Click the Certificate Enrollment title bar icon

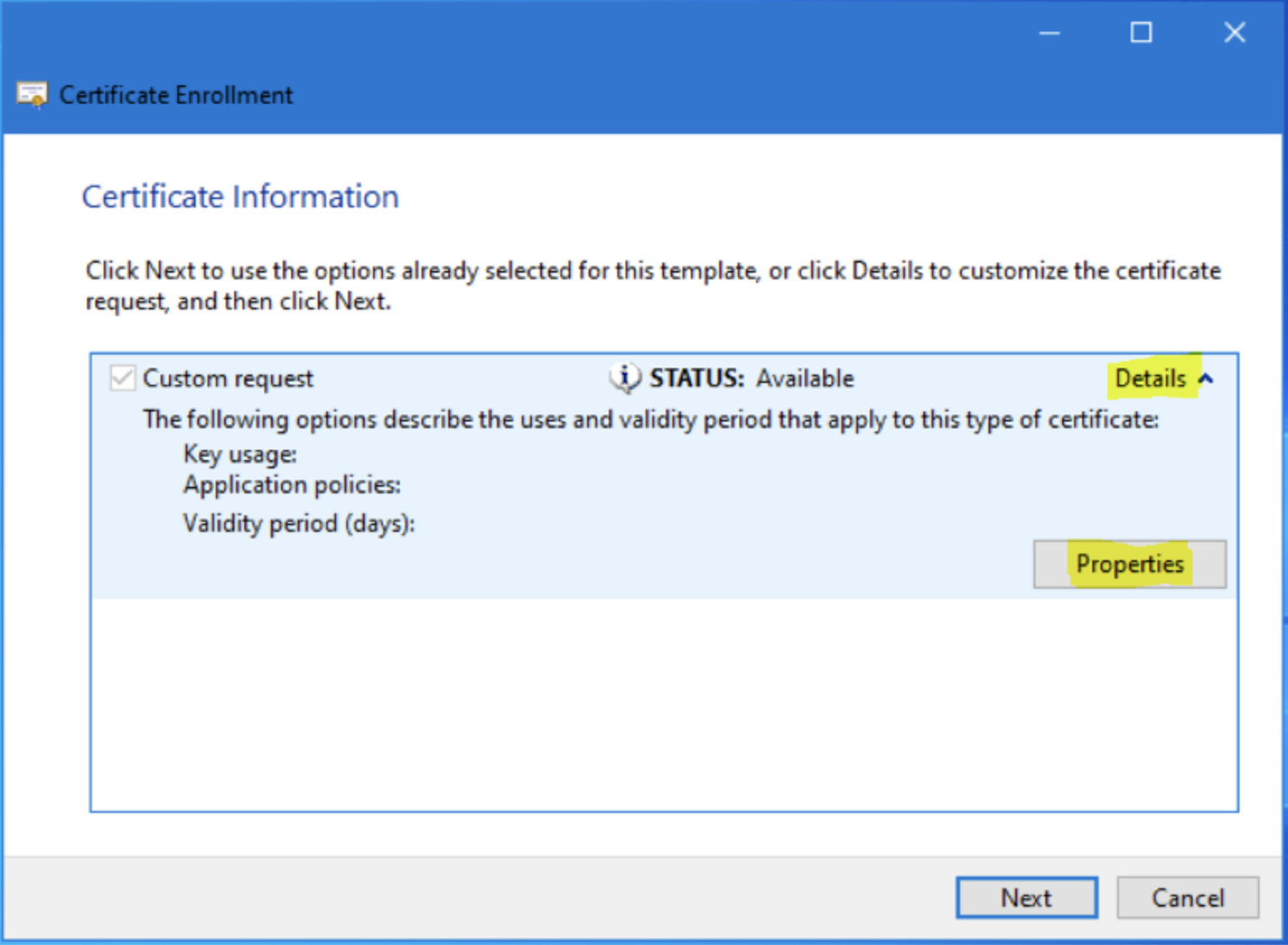32,95
